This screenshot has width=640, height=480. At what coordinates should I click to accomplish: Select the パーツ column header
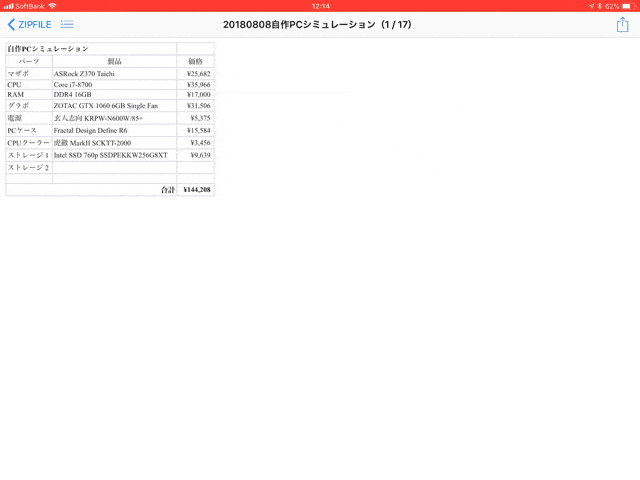[29, 61]
